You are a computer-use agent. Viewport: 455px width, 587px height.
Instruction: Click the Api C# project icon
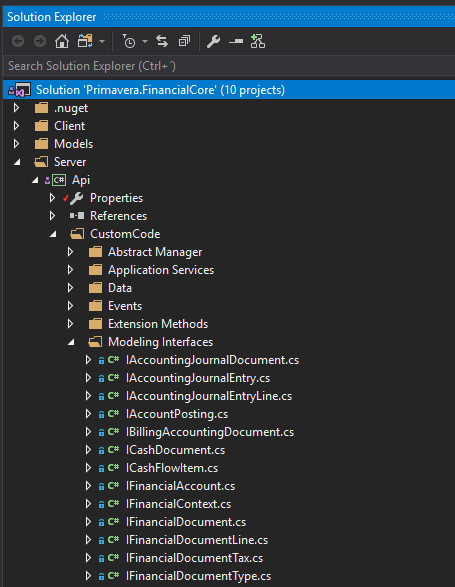(59, 180)
